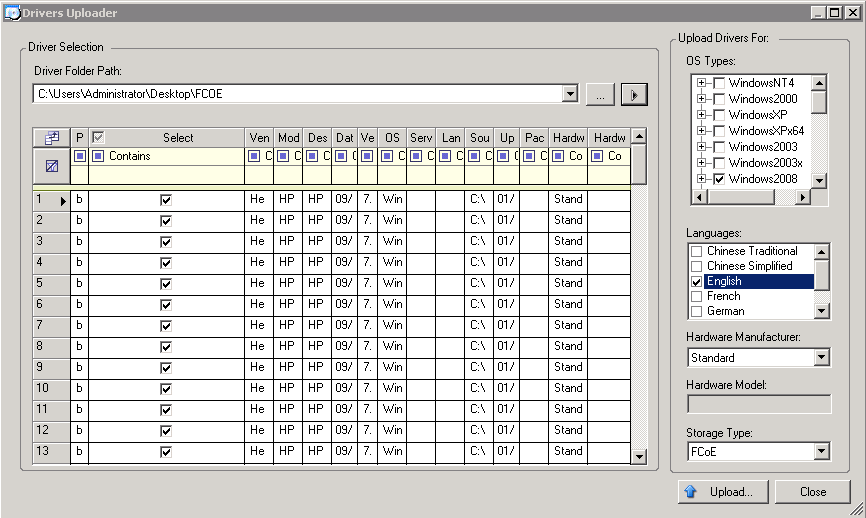Click the filter operator icon in Select column
The width and height of the screenshot is (866, 518).
(x=99, y=156)
